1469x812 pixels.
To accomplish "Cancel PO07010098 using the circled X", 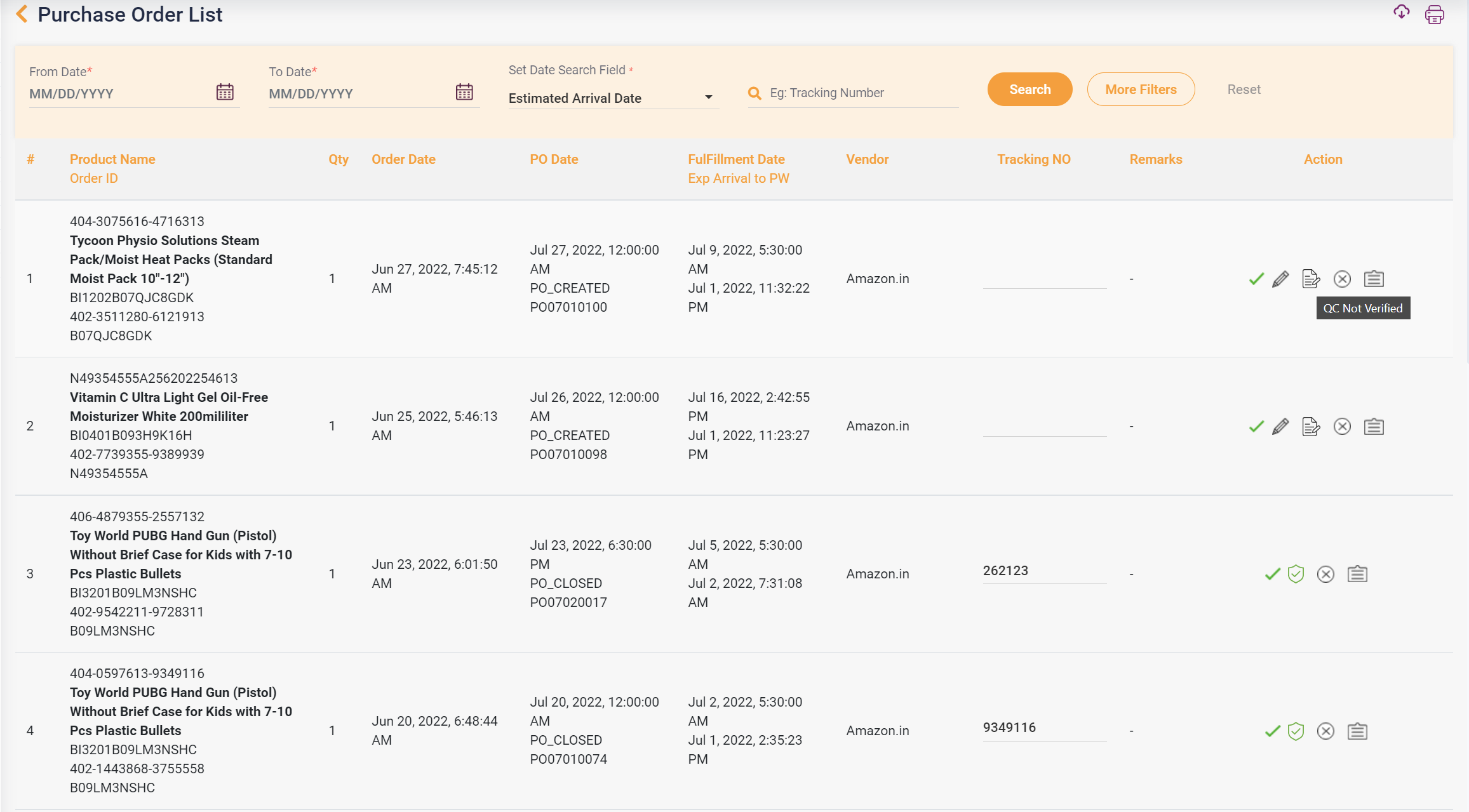I will coord(1342,427).
